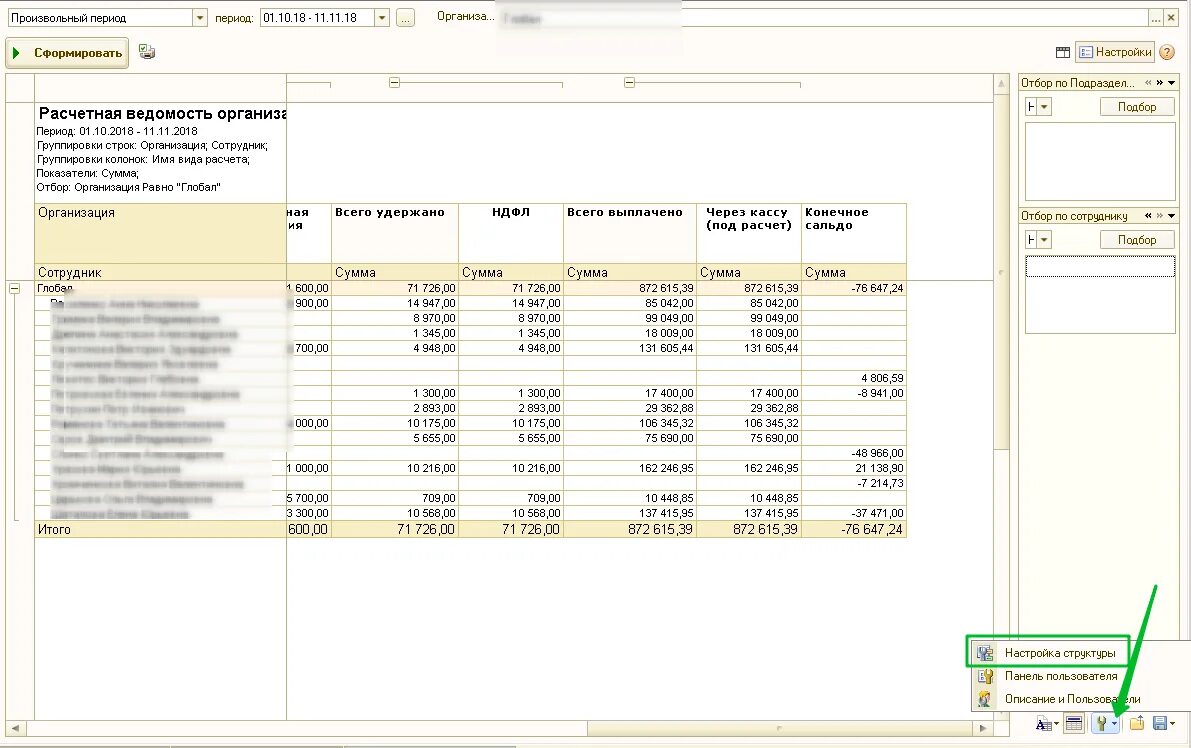Click the text format icon with letter A
The width and height of the screenshot is (1191, 748).
click(1043, 724)
